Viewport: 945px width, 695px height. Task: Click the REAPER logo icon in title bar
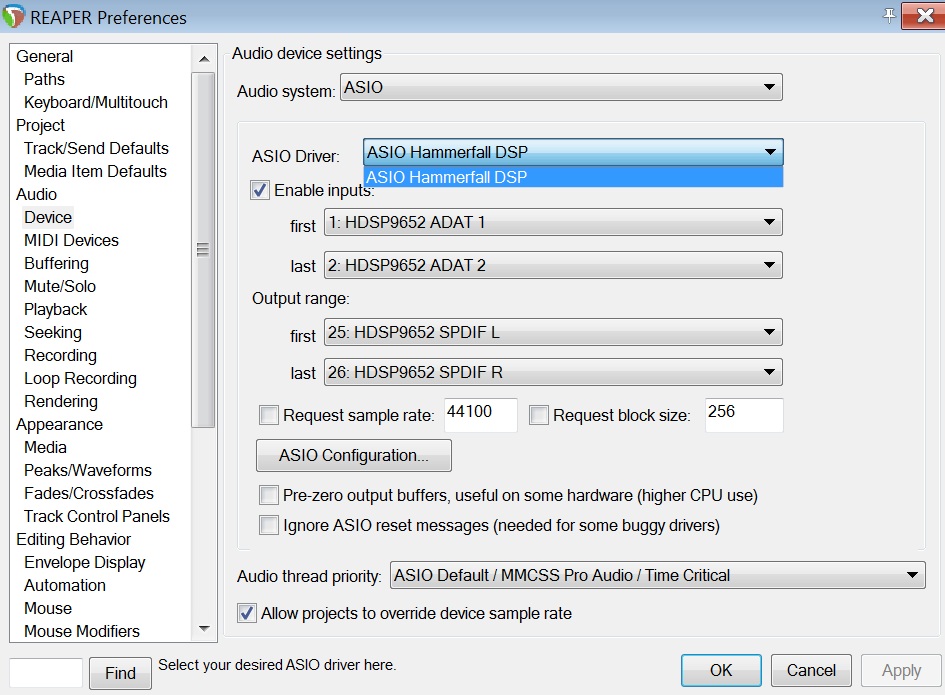[x=14, y=17]
